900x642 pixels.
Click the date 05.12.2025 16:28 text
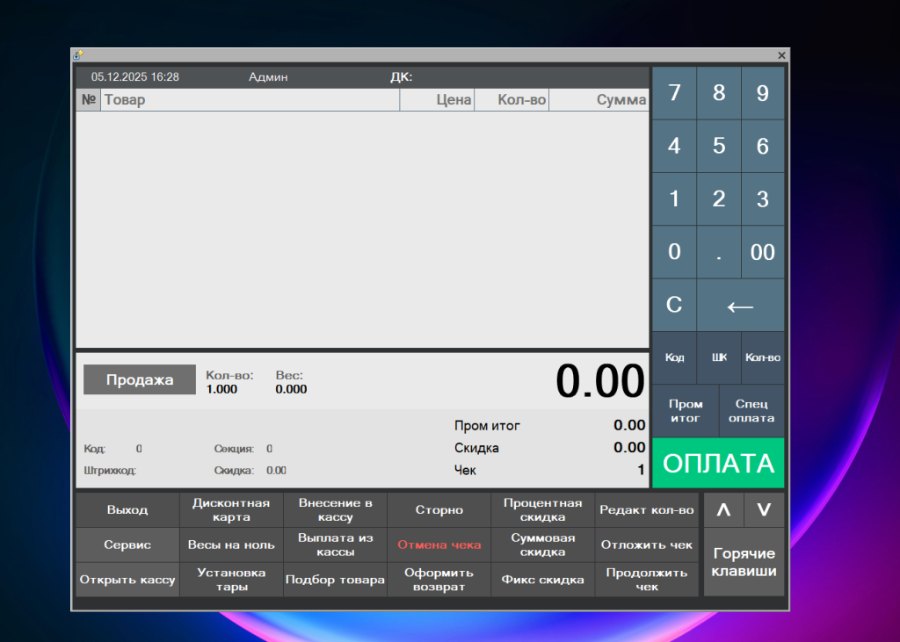coord(135,77)
